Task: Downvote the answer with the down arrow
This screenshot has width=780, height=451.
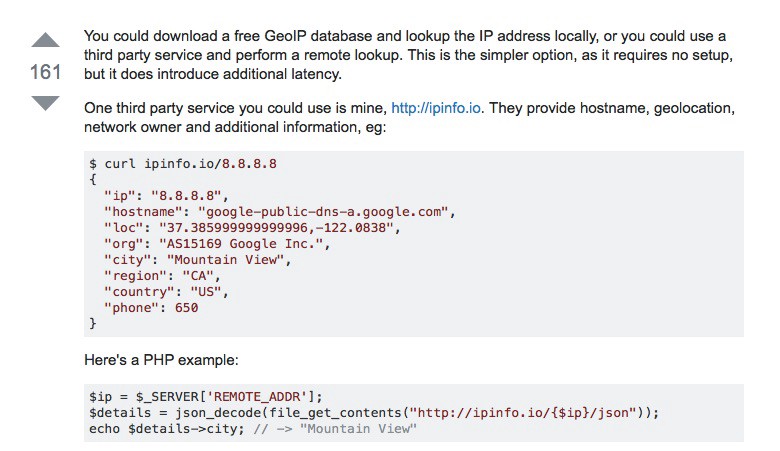Action: coord(45,103)
